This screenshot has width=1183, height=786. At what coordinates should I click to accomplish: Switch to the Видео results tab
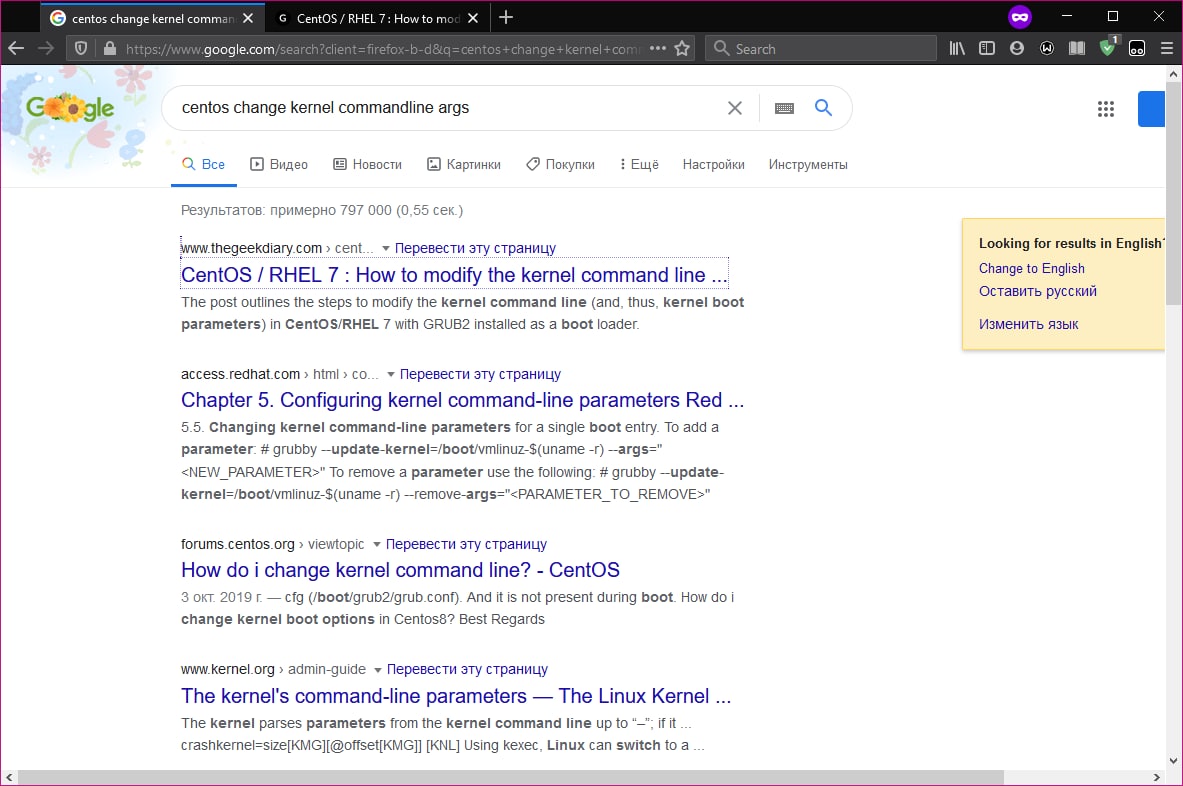pyautogui.click(x=279, y=164)
